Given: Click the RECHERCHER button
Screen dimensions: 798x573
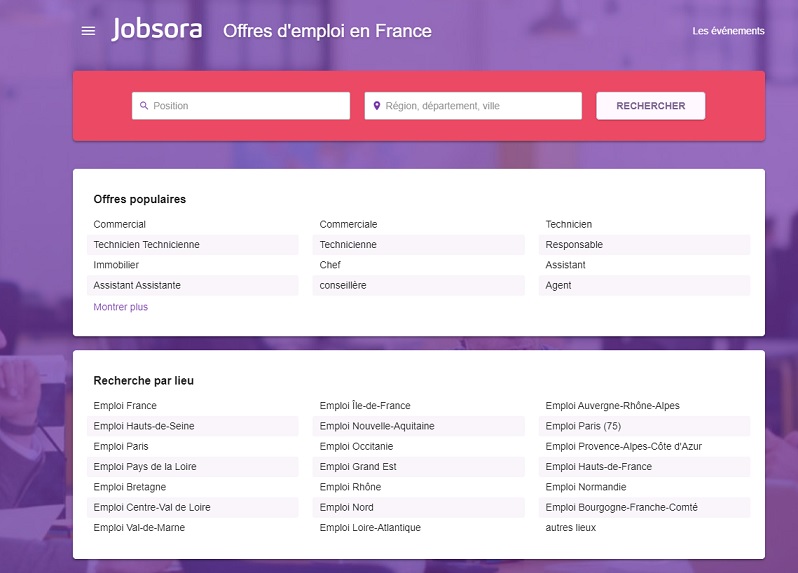Looking at the screenshot, I should [650, 106].
